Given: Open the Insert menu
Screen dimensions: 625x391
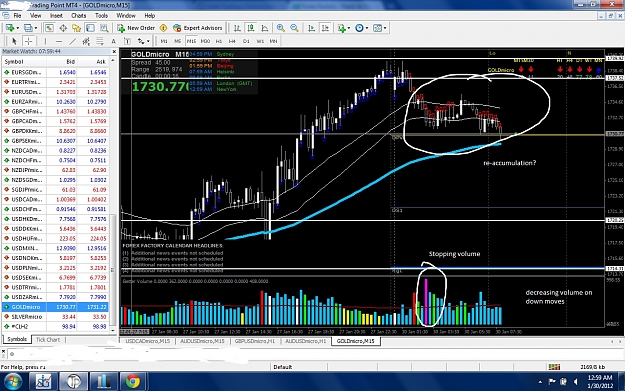Looking at the screenshot, I should click(x=56, y=16).
